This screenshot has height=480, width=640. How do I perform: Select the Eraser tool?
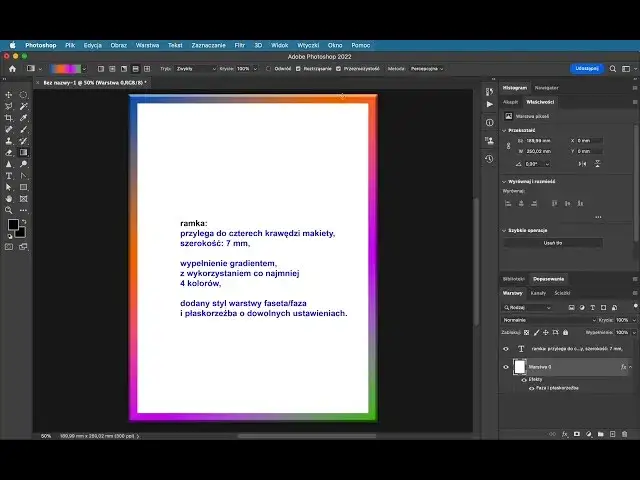(x=9, y=153)
